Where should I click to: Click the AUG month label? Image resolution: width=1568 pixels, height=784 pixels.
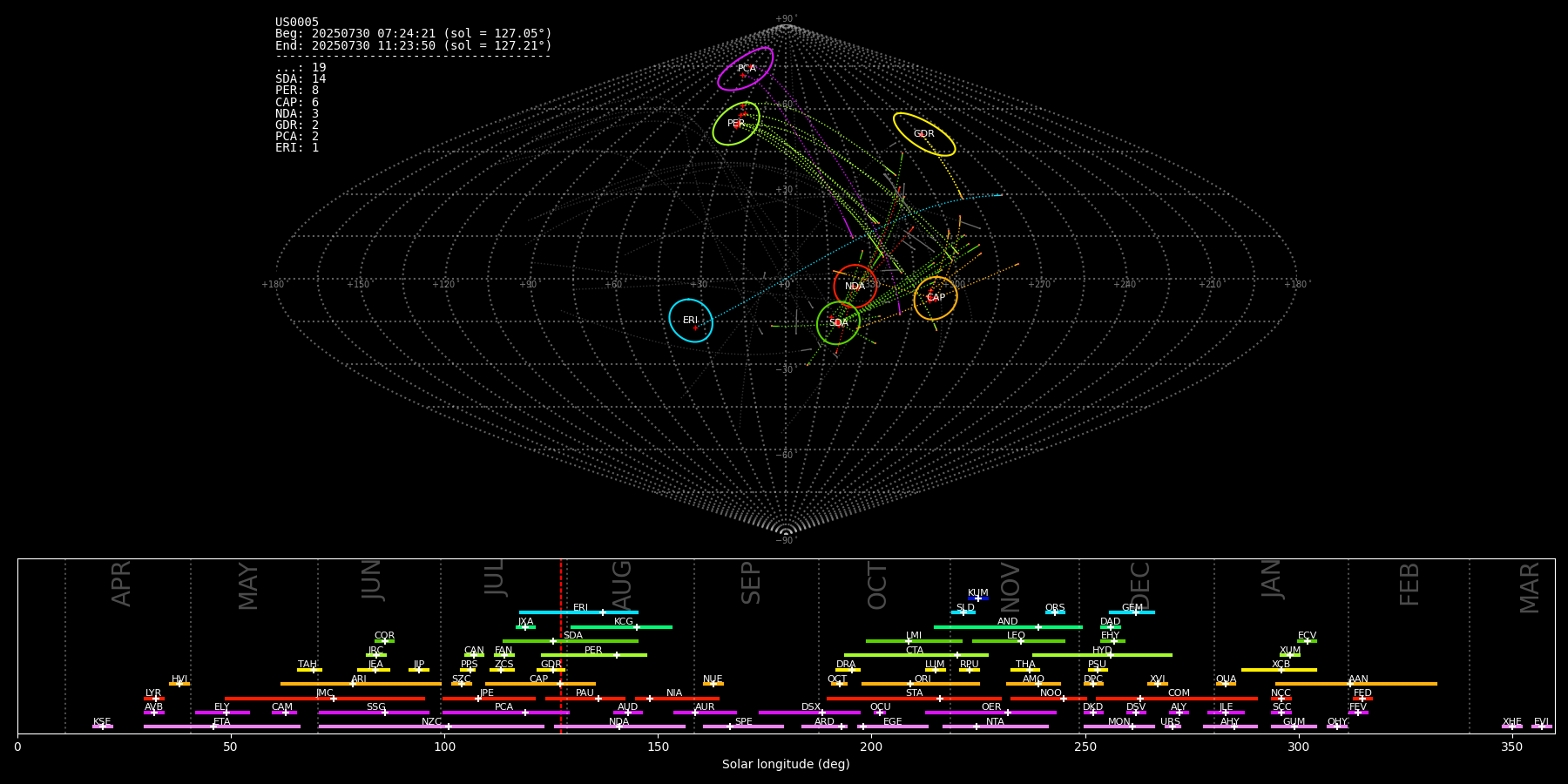tap(622, 585)
